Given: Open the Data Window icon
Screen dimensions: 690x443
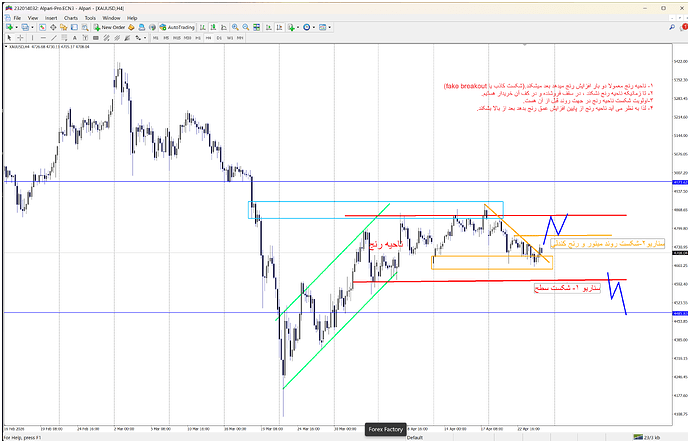Looking at the screenshot, I should click(53, 27).
